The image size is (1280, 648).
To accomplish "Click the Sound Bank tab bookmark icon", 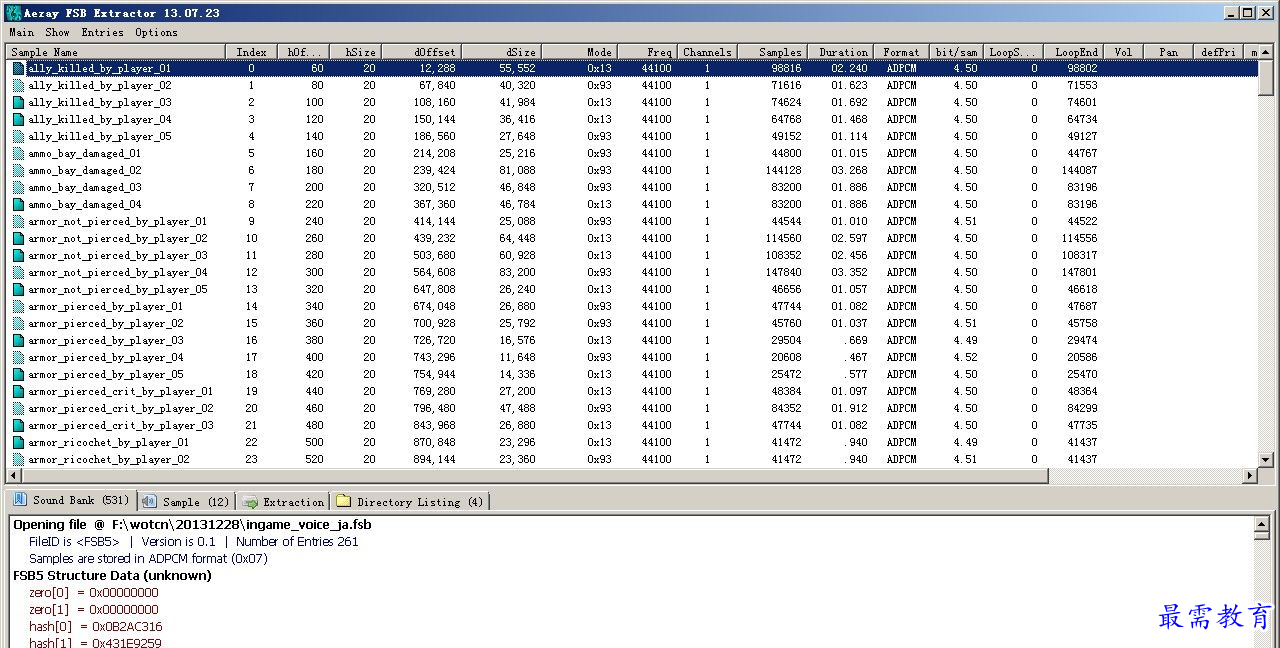I will (20, 500).
